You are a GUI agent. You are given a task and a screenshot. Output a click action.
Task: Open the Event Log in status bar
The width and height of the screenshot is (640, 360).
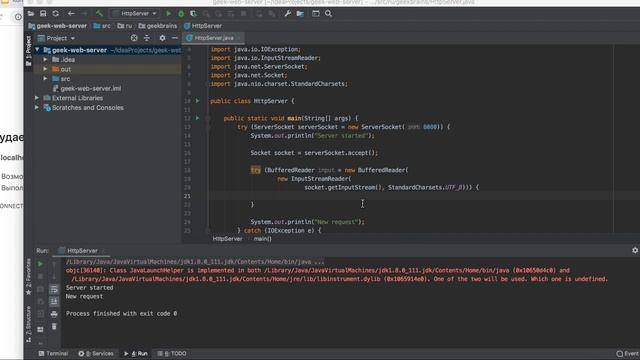pos(628,353)
